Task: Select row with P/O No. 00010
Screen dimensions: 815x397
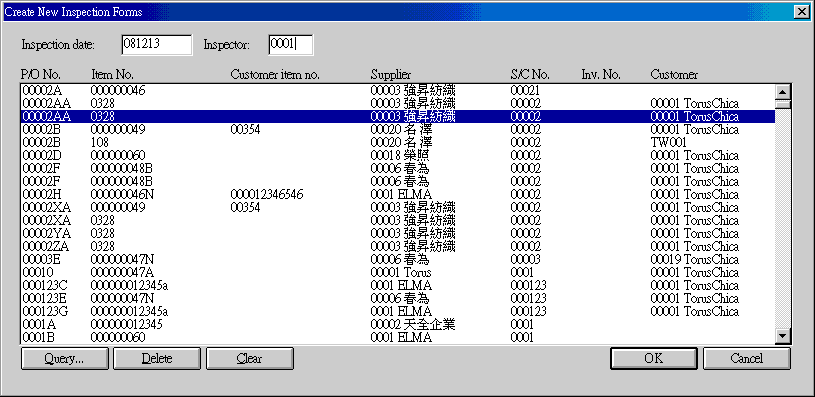Action: pos(398,272)
